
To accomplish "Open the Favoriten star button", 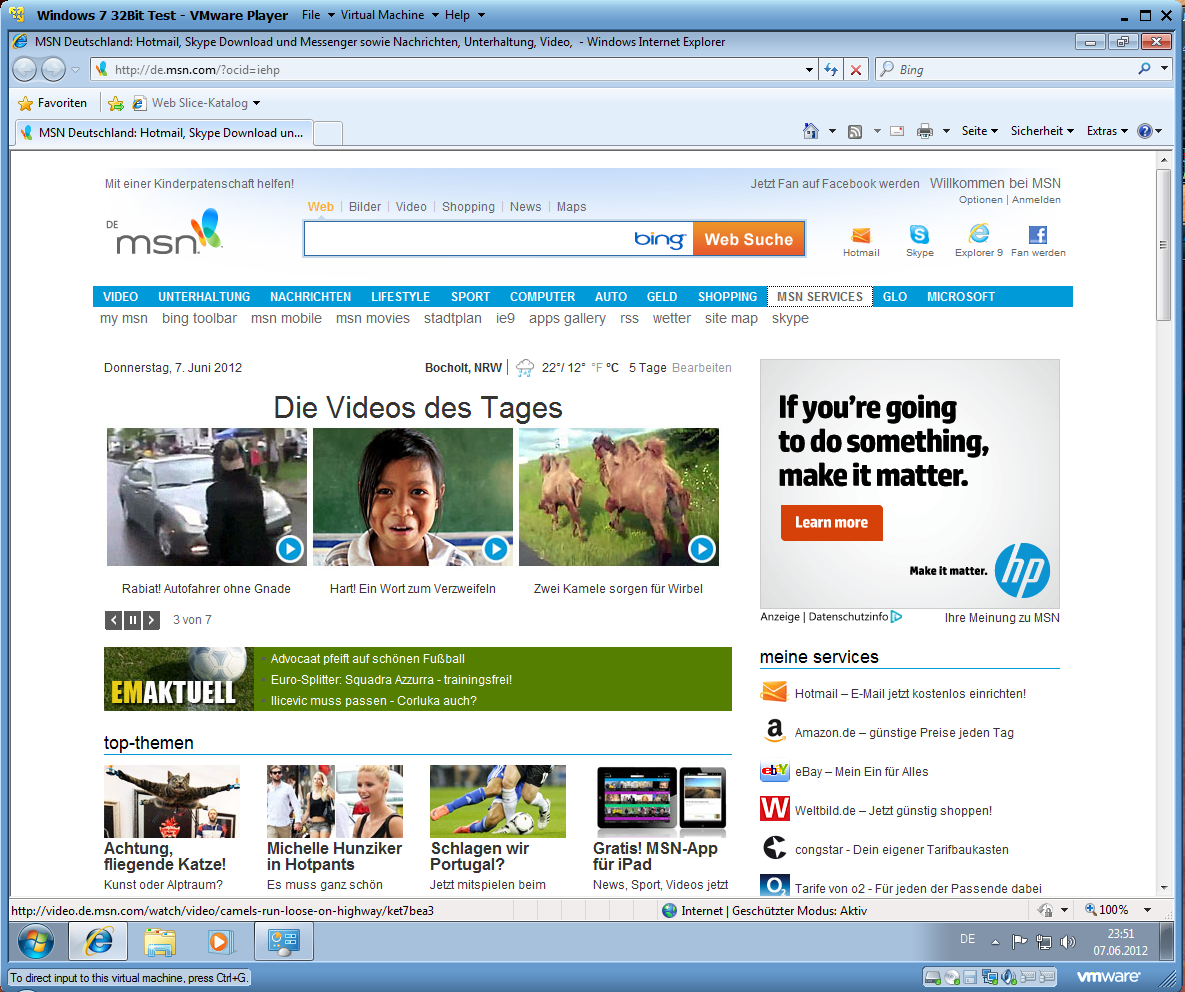I will click(x=52, y=103).
